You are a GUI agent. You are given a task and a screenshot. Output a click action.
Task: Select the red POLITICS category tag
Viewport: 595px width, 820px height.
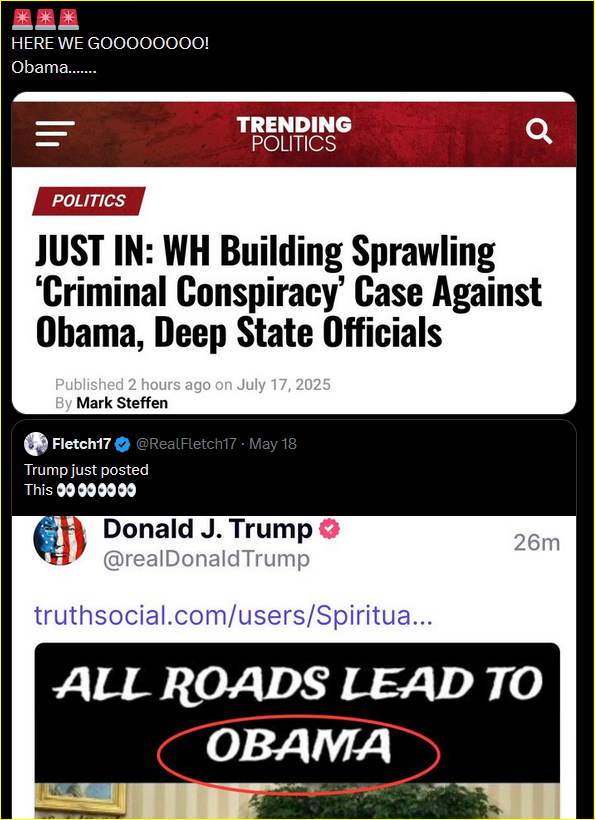(x=89, y=201)
